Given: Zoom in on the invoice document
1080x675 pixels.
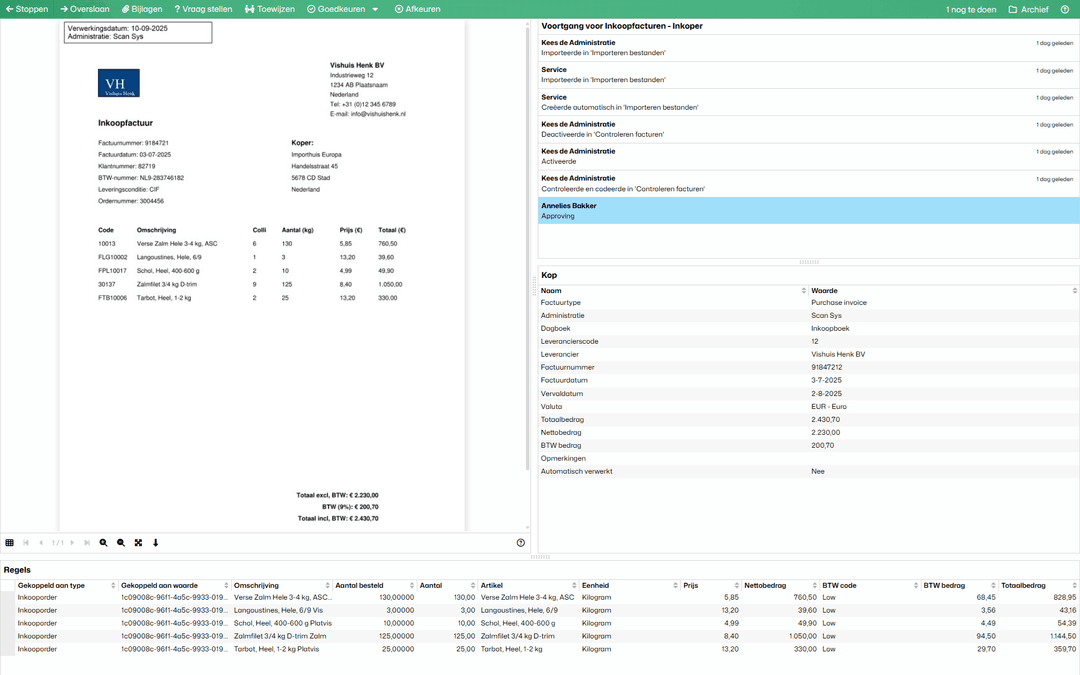Looking at the screenshot, I should point(104,543).
